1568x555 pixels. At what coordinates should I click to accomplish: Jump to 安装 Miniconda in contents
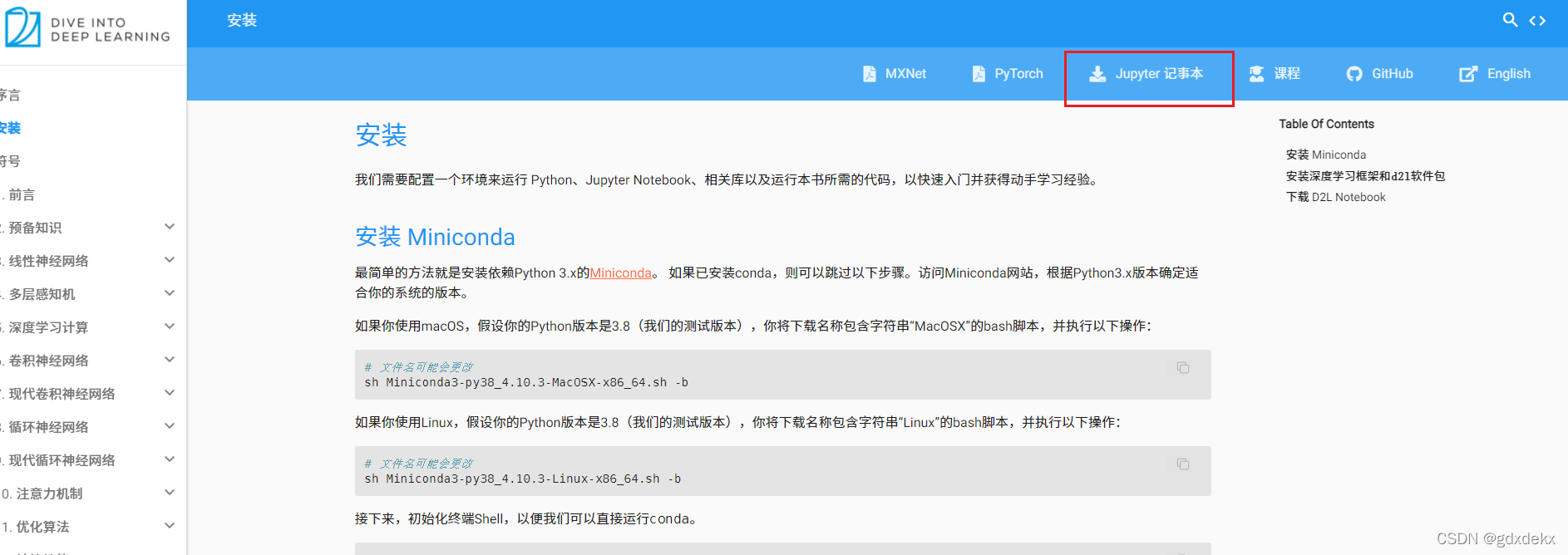point(1326,155)
